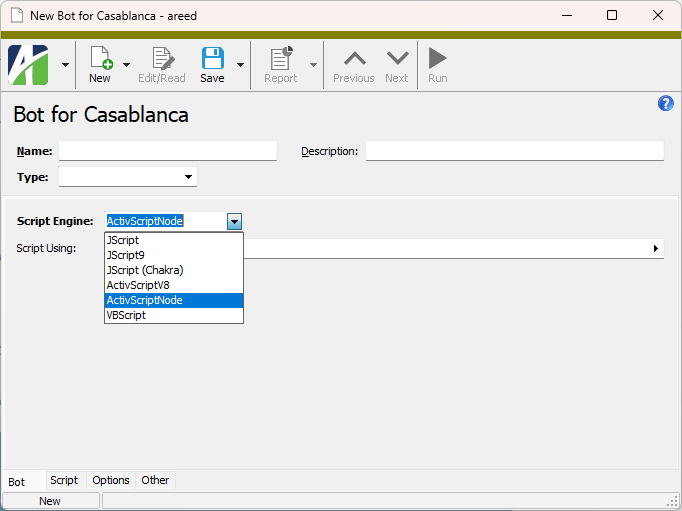
Task: Go to Next record
Action: click(x=397, y=65)
